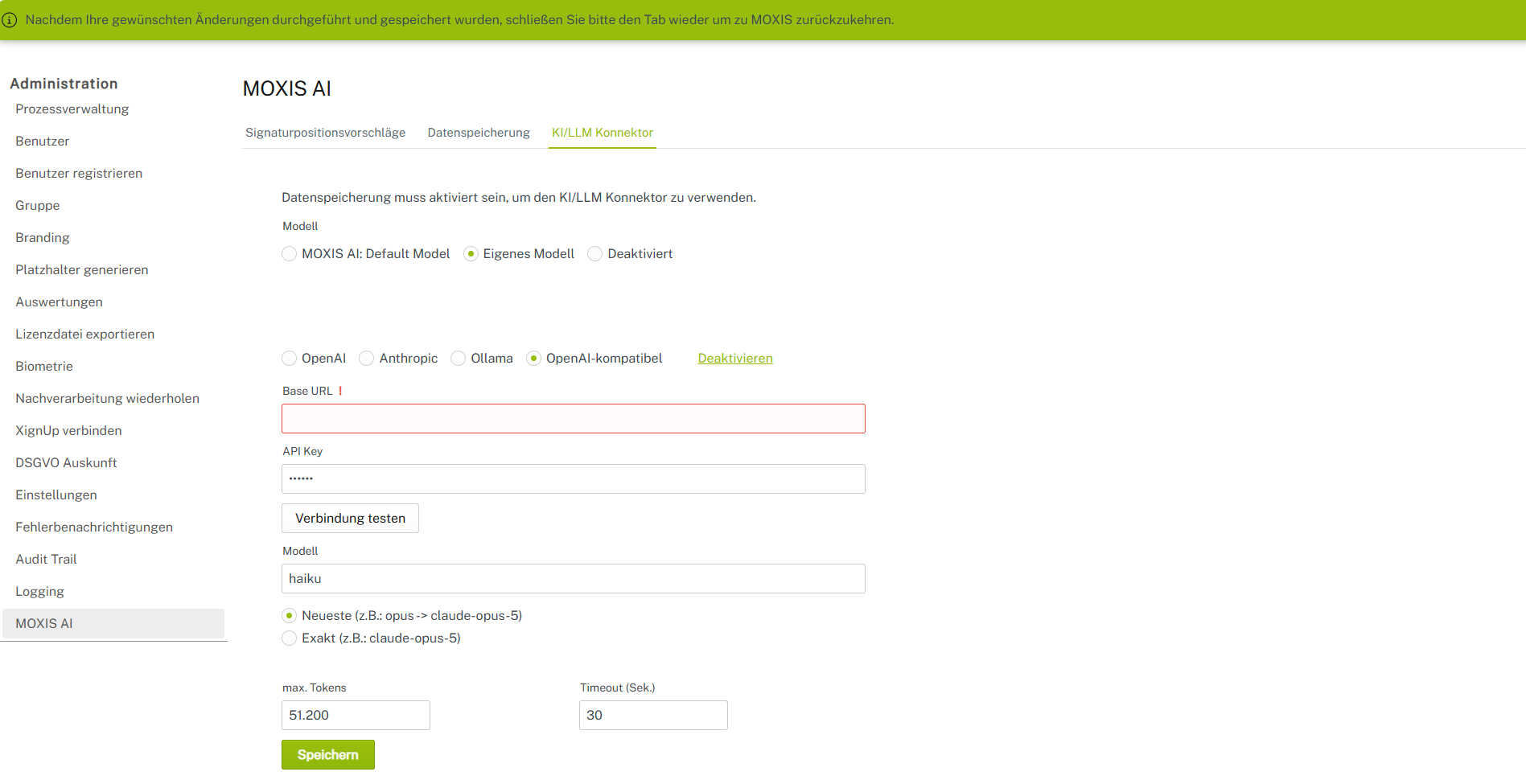Select Exakt model matching option
1526x784 pixels.
click(x=290, y=638)
